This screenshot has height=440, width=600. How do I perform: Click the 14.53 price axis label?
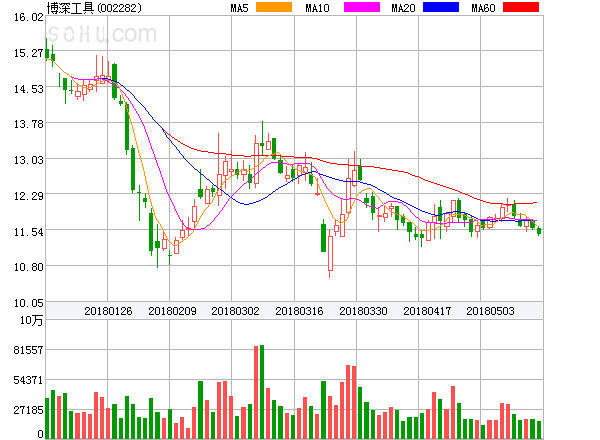29,89
